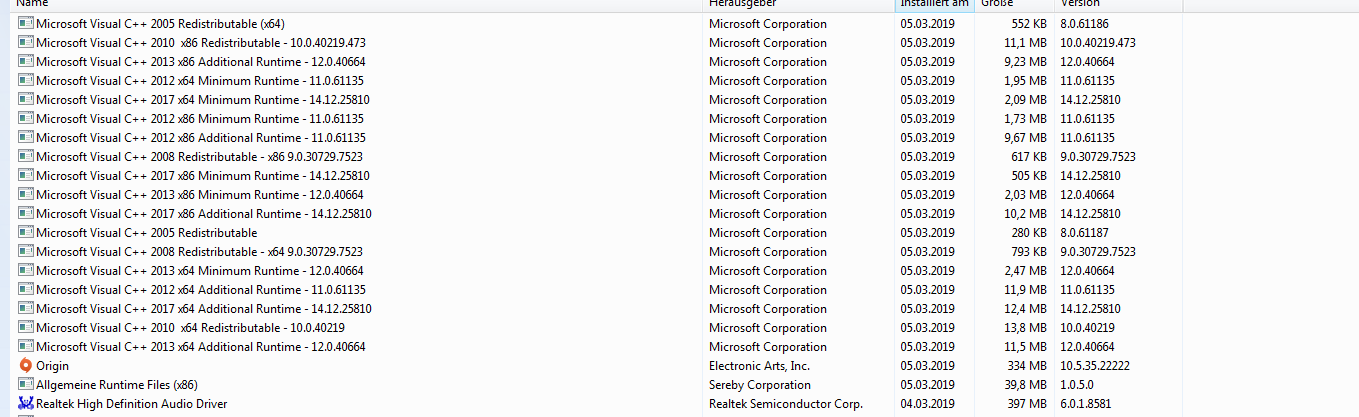This screenshot has height=417, width=1359.
Task: Click the icon of Visual C++ 2005 Redistributable (x64)
Action: coord(26,23)
